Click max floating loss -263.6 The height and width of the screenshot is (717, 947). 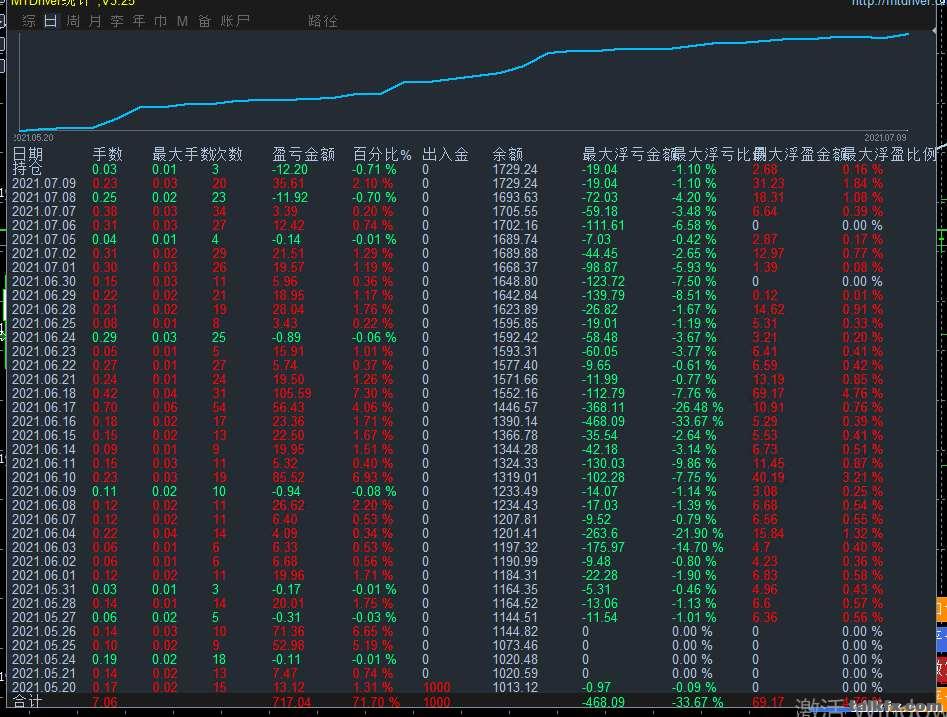coord(600,533)
